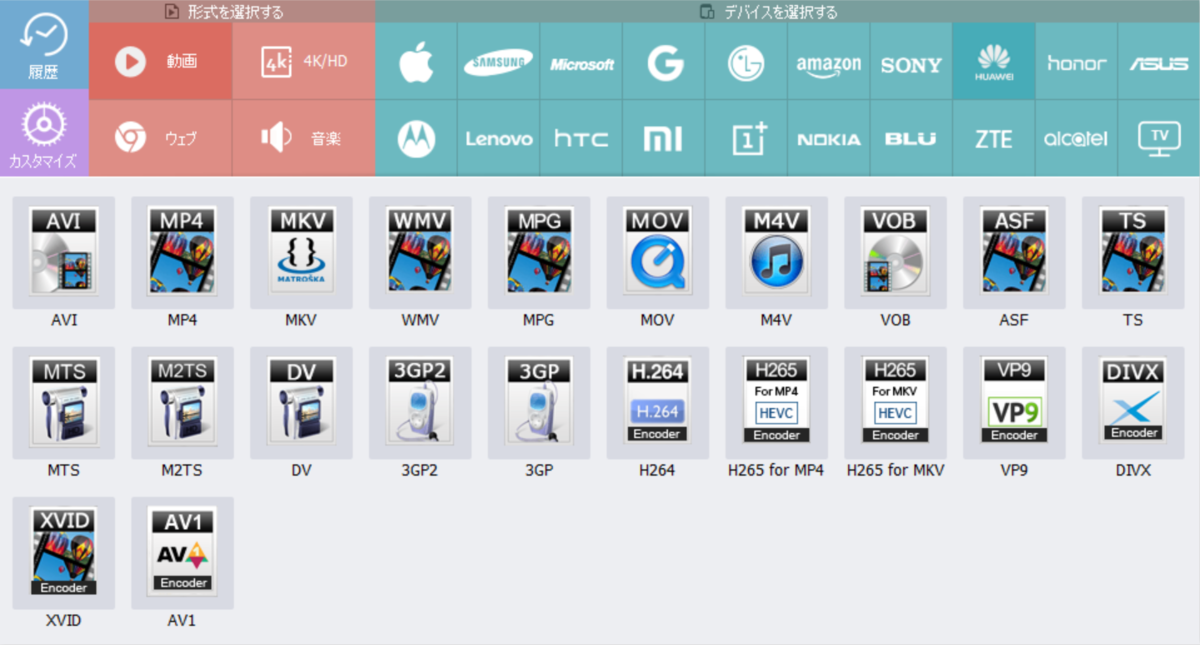Open the カスタマイズ customize panel
Image resolution: width=1200 pixels, height=645 pixels.
(44, 132)
